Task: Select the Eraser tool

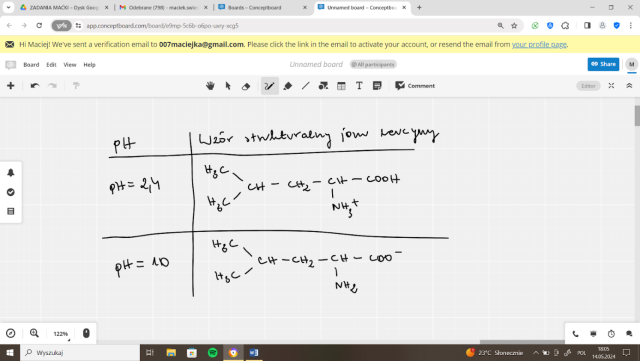Action: click(x=246, y=86)
